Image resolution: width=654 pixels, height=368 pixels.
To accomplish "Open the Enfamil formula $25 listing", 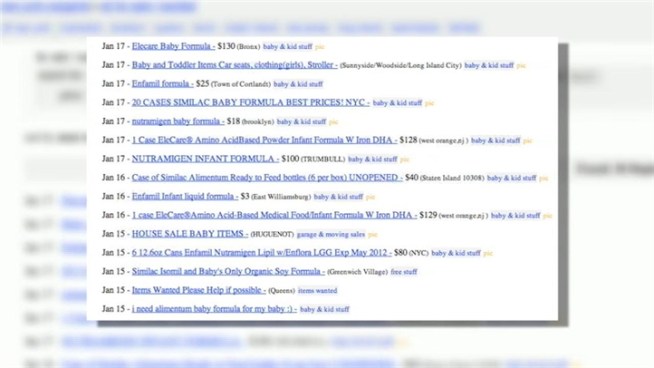I will pyautogui.click(x=162, y=84).
